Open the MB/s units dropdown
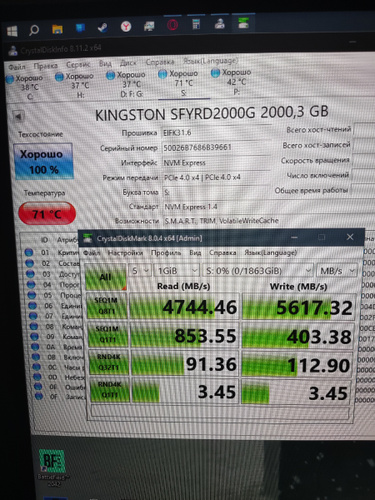The image size is (375, 500). (337, 271)
